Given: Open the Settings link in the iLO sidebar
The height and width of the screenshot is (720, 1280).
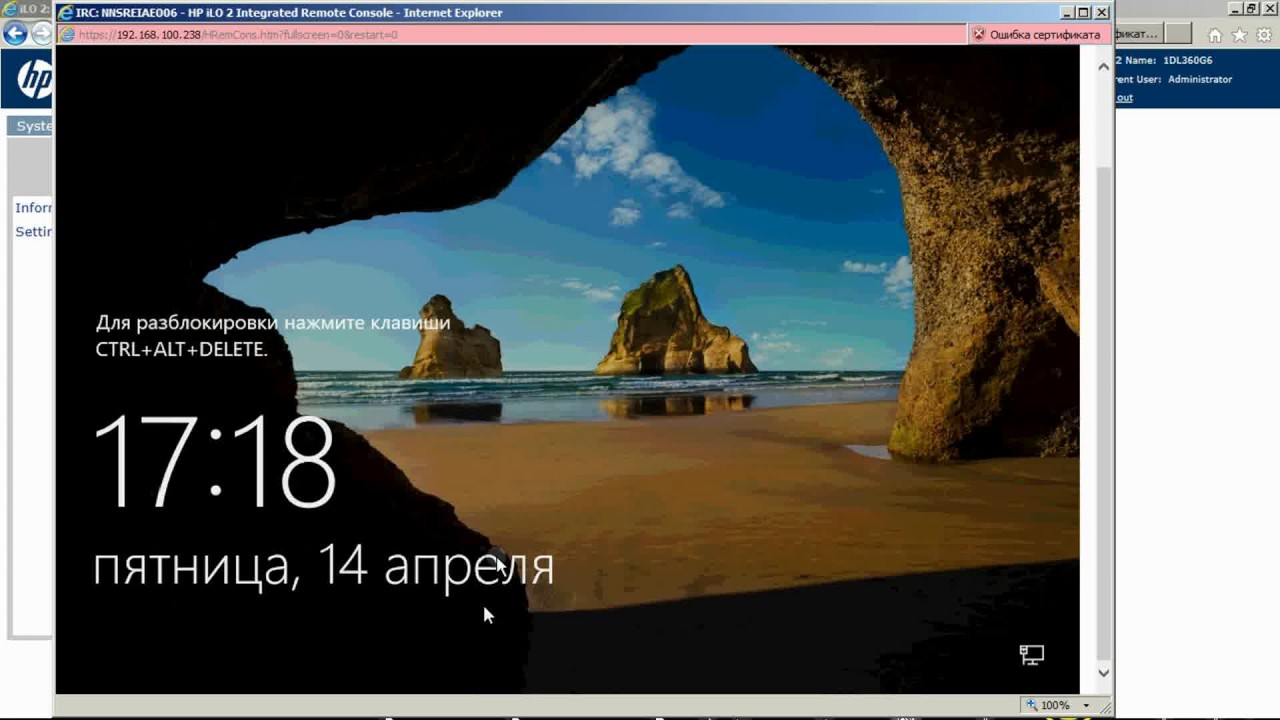Looking at the screenshot, I should point(34,232).
